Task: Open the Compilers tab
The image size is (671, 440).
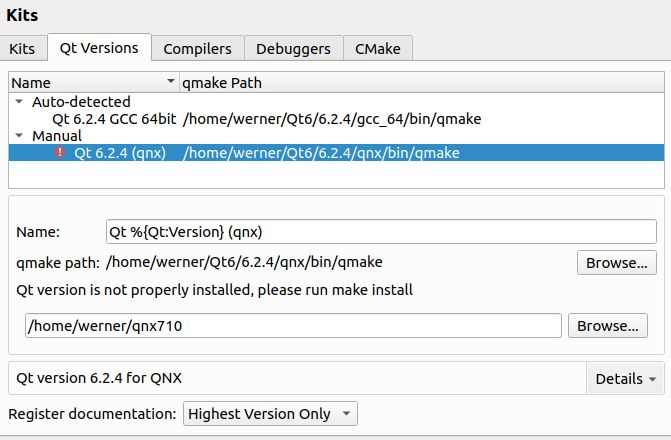Action: coord(197,48)
